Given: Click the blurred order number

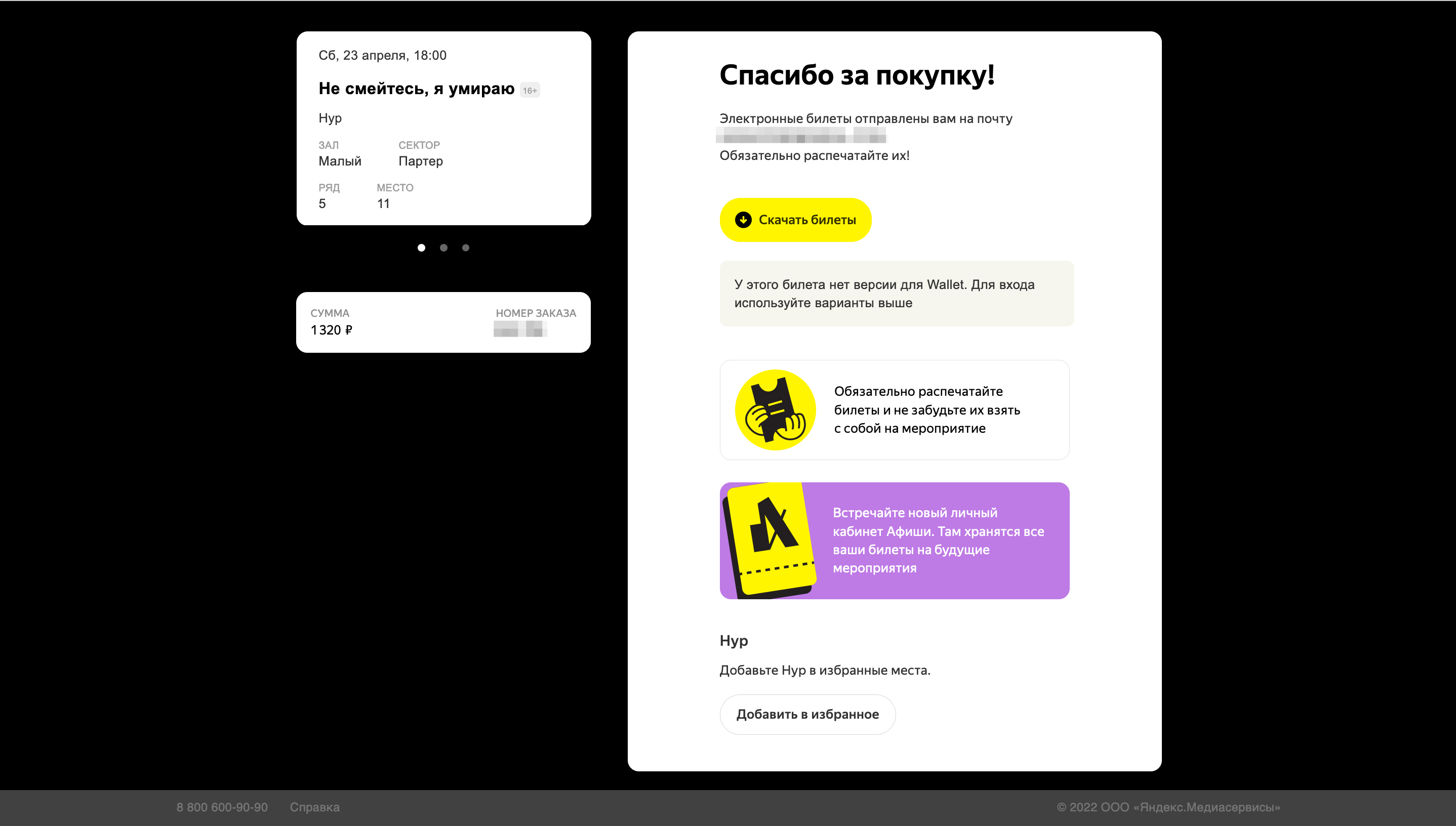Looking at the screenshot, I should 520,328.
